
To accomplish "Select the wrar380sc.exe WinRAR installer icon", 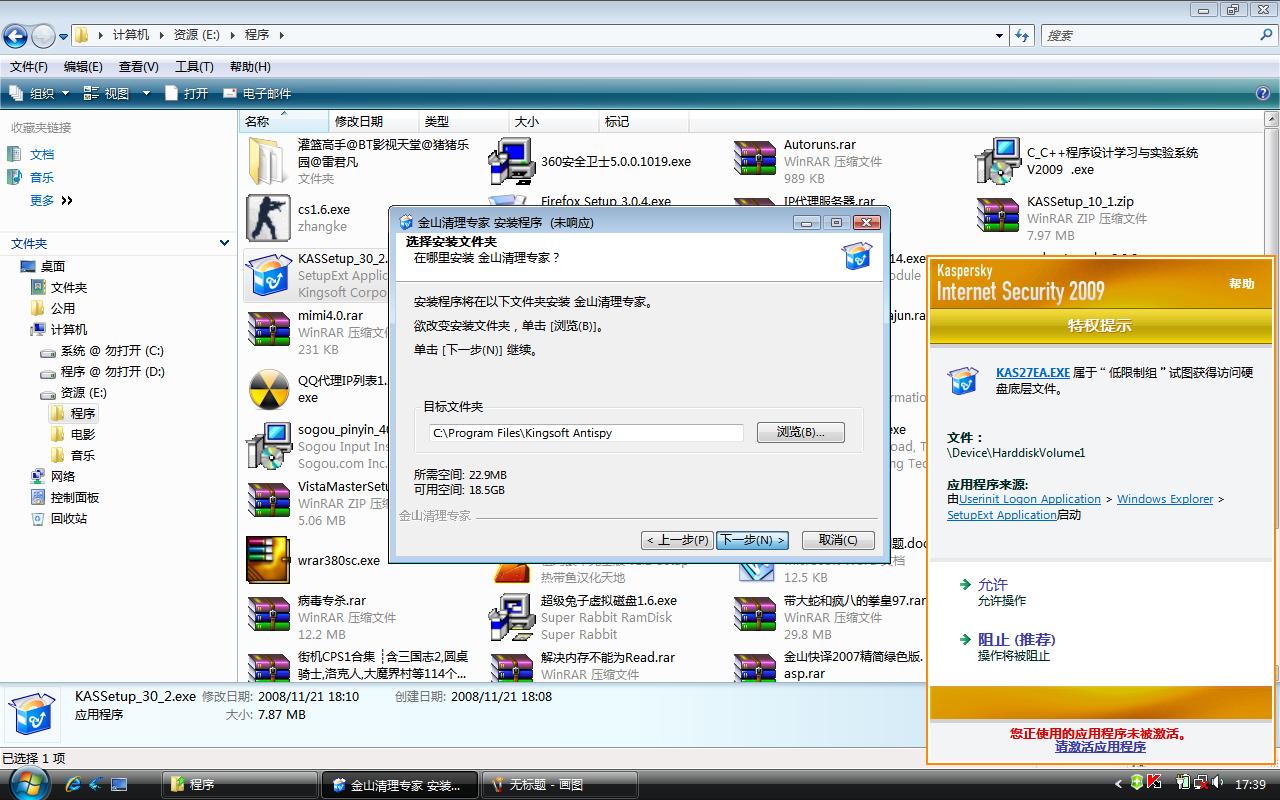I will pyautogui.click(x=268, y=560).
